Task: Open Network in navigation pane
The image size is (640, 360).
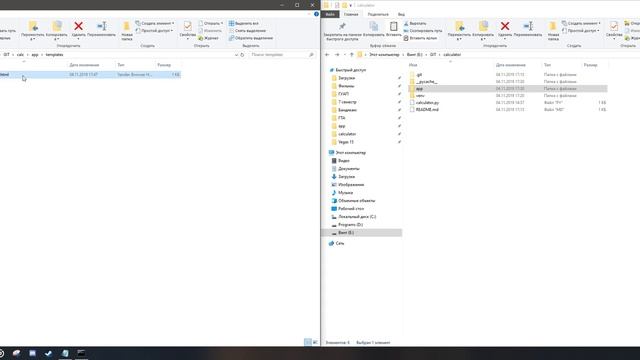Action: click(x=340, y=243)
